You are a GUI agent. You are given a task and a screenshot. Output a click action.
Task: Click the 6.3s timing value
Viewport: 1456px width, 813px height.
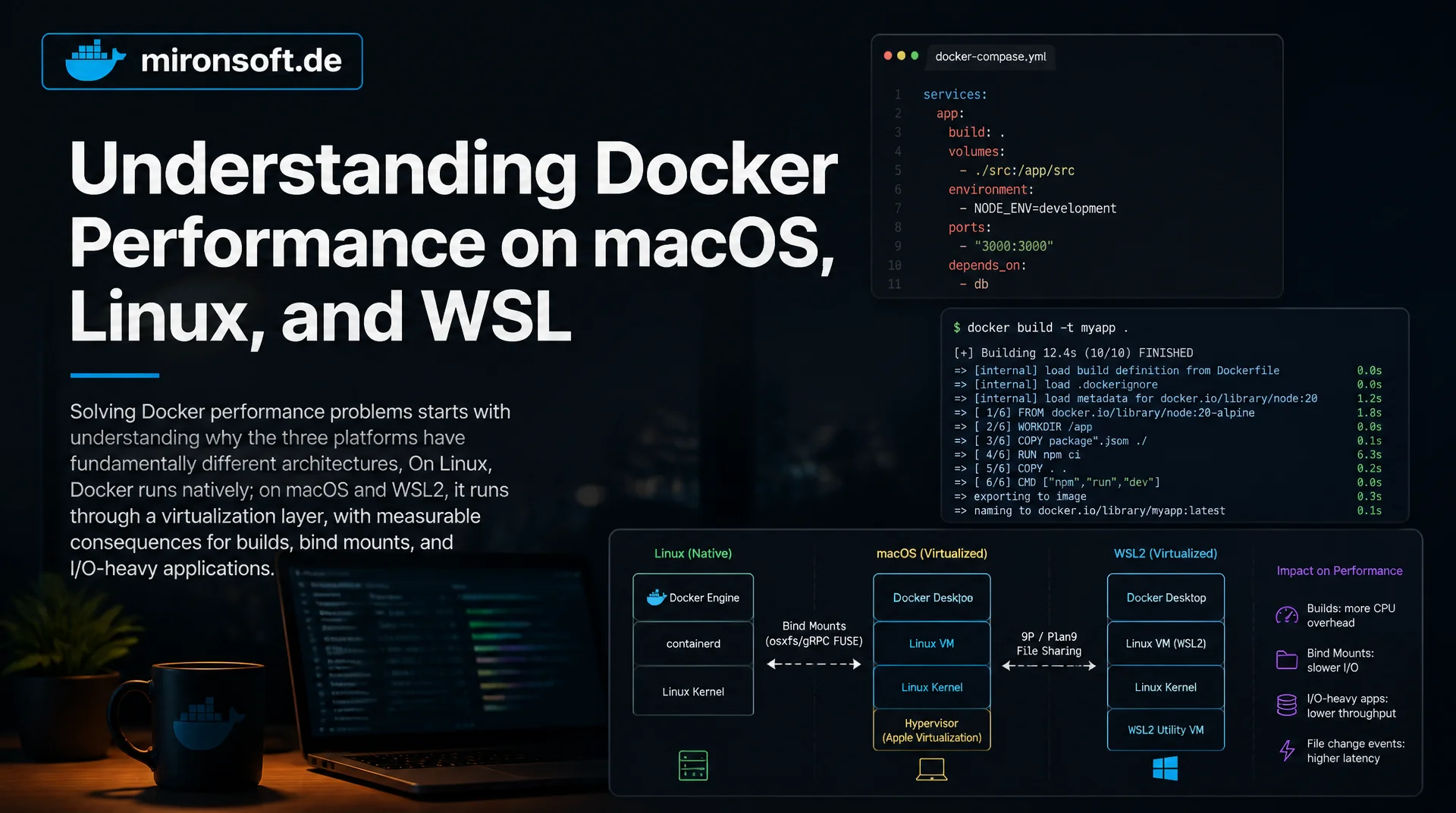[x=1370, y=454]
